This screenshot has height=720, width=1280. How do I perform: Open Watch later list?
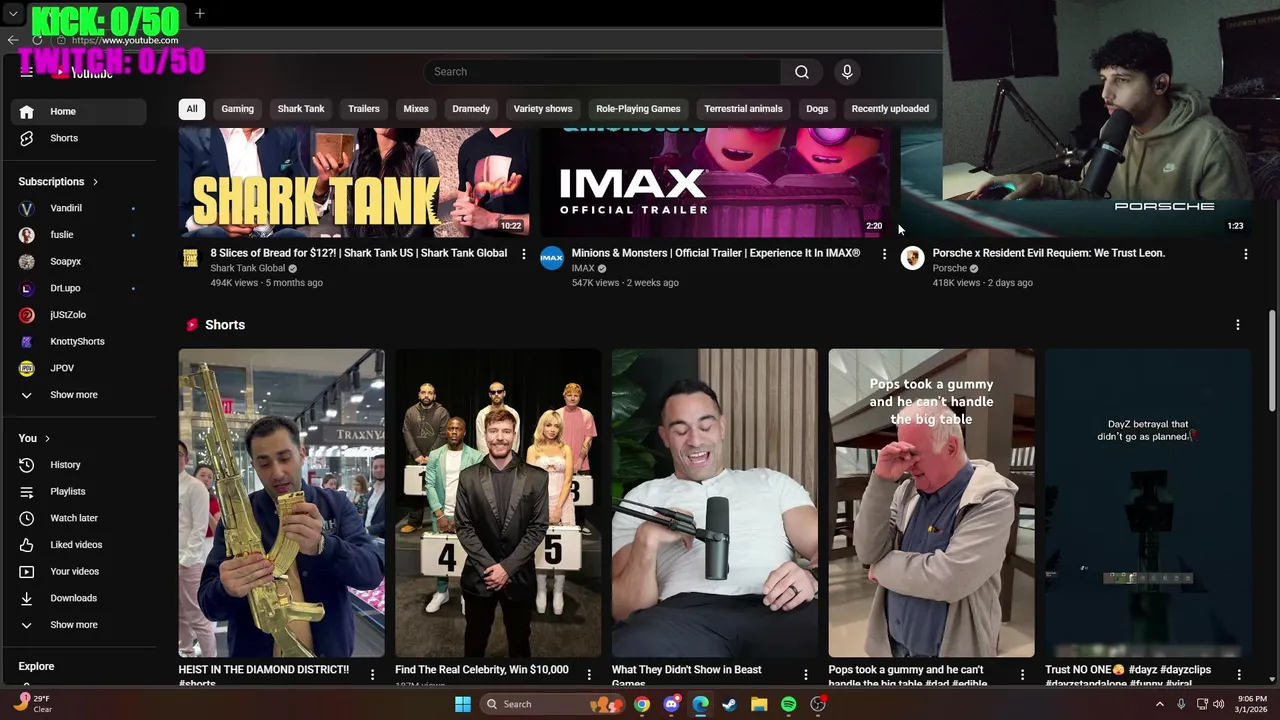pos(78,518)
